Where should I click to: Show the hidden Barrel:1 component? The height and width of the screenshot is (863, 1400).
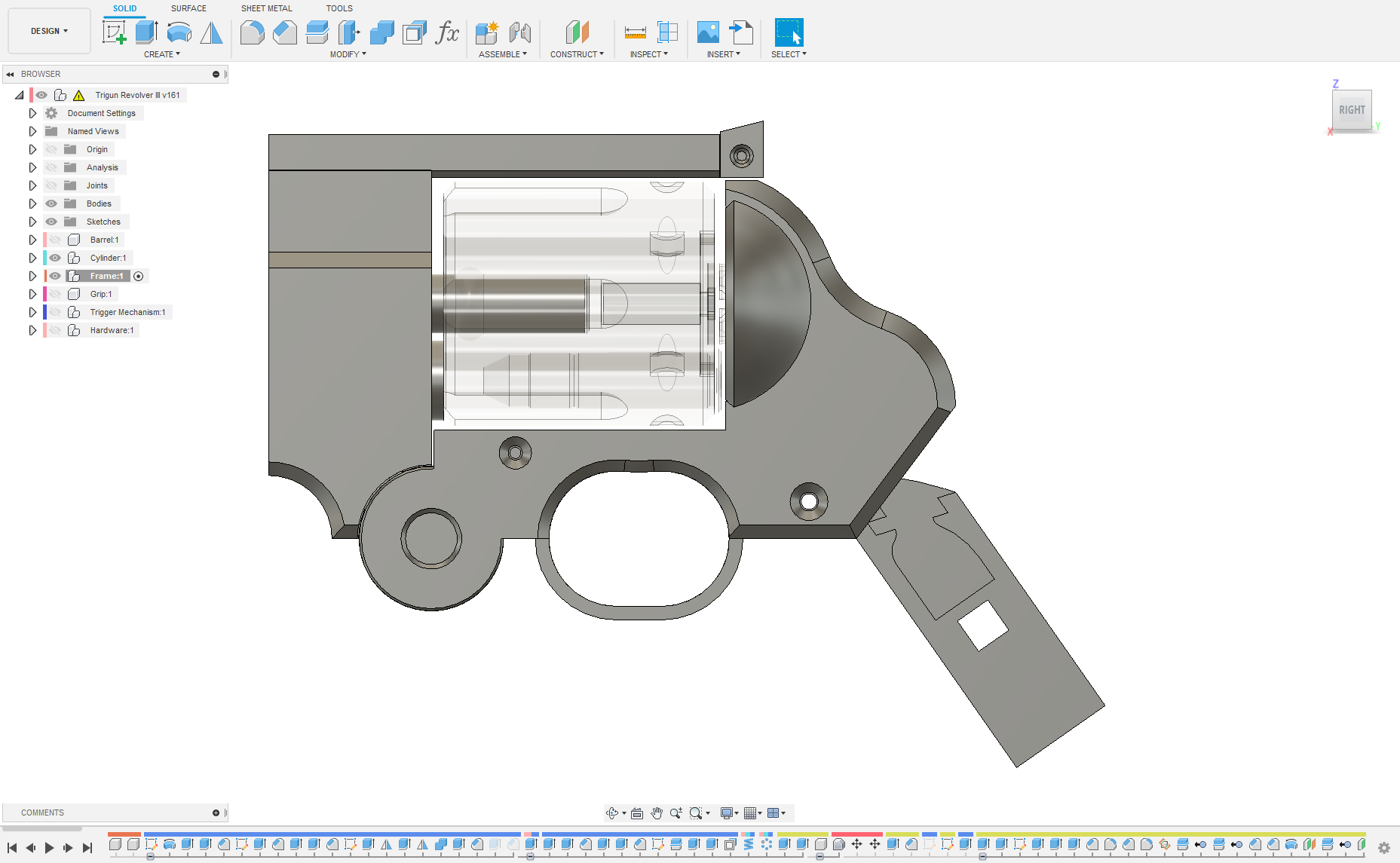[55, 240]
